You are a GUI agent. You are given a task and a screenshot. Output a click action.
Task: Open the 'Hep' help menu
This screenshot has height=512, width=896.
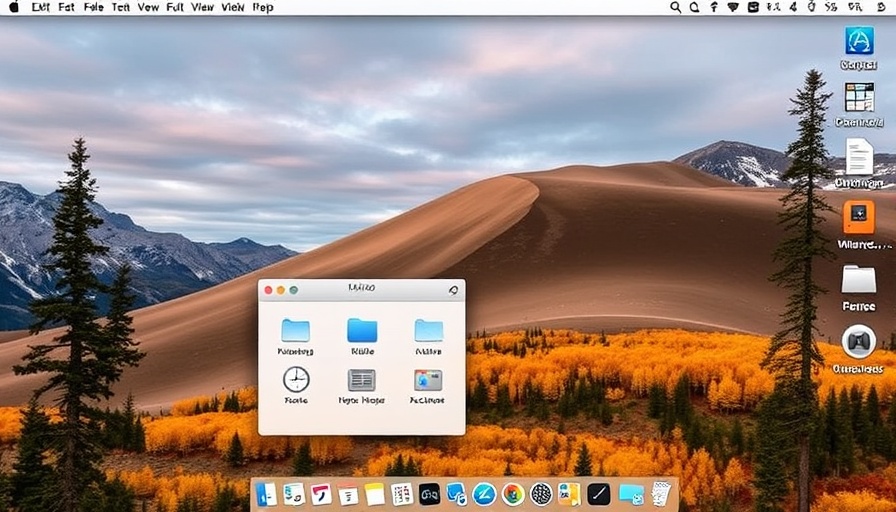[263, 7]
